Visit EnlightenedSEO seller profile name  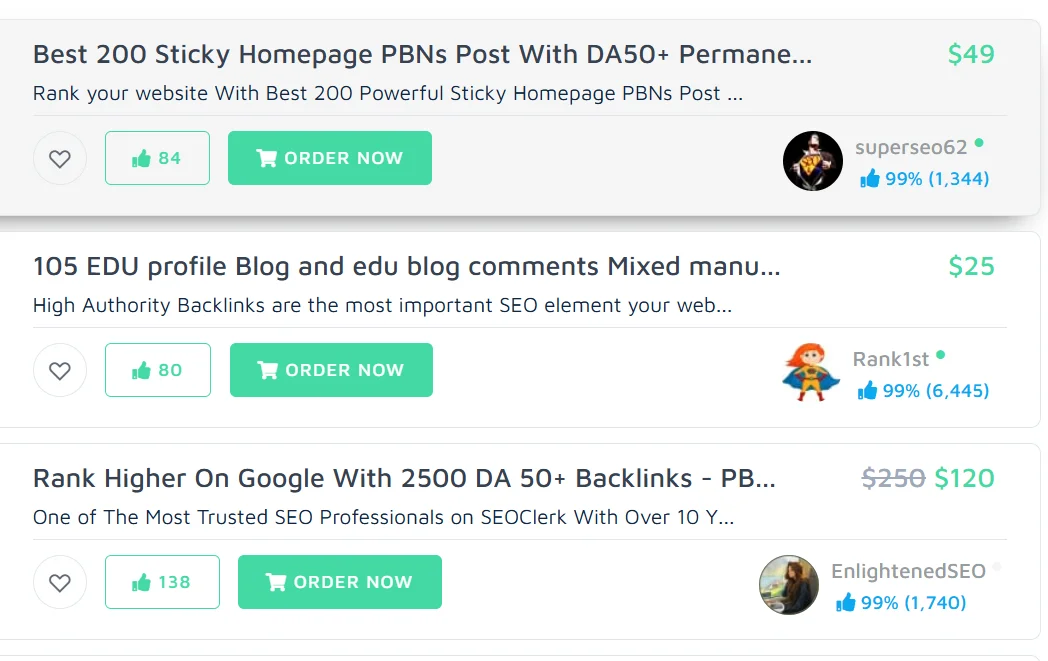click(x=908, y=571)
